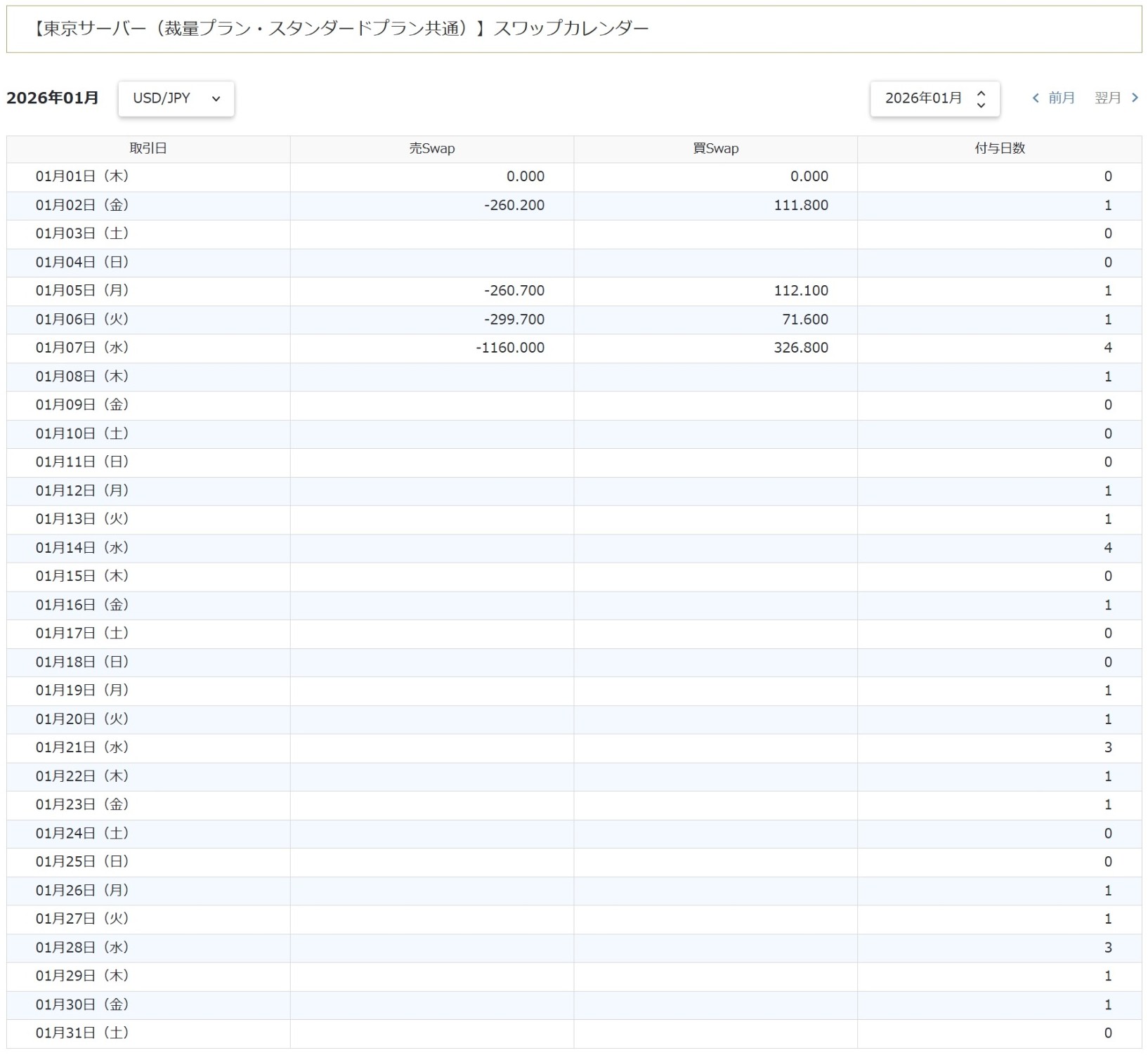Click the bold 2026年01月 heading

pos(53,98)
